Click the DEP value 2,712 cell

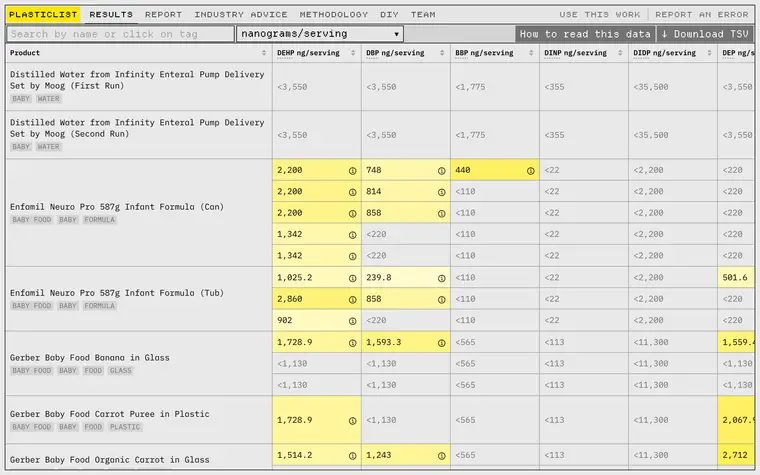[736, 455]
